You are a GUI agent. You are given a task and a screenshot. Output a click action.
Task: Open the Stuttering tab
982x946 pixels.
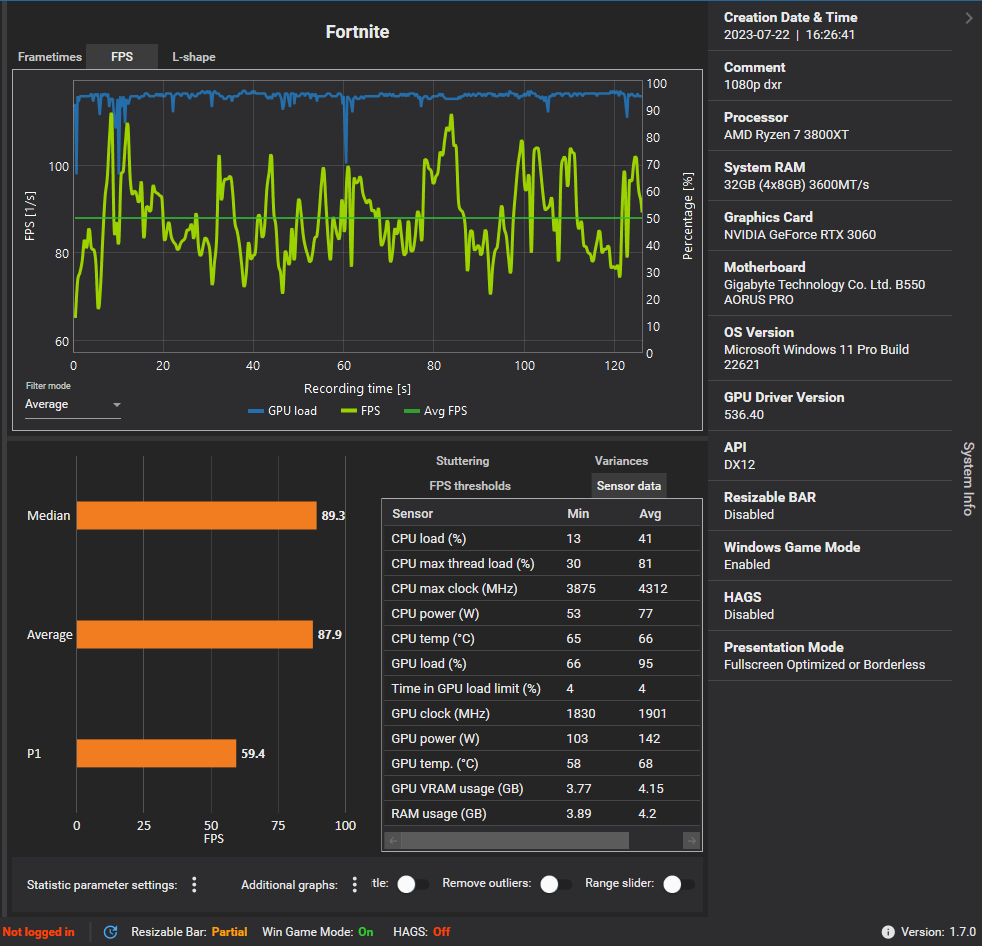[x=462, y=461]
